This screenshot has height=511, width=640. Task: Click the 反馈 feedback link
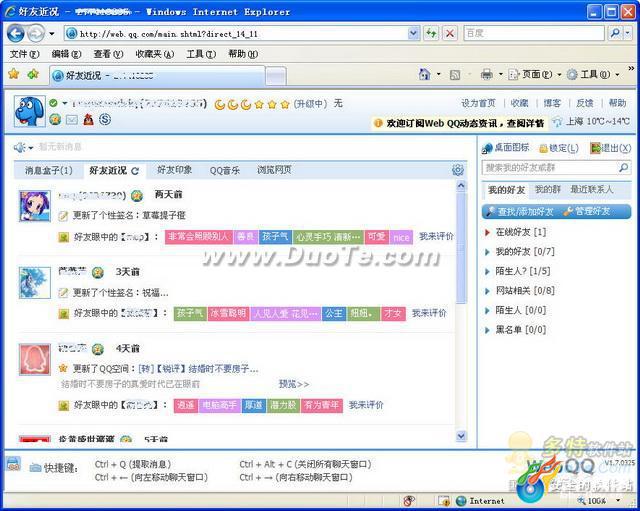(x=584, y=103)
